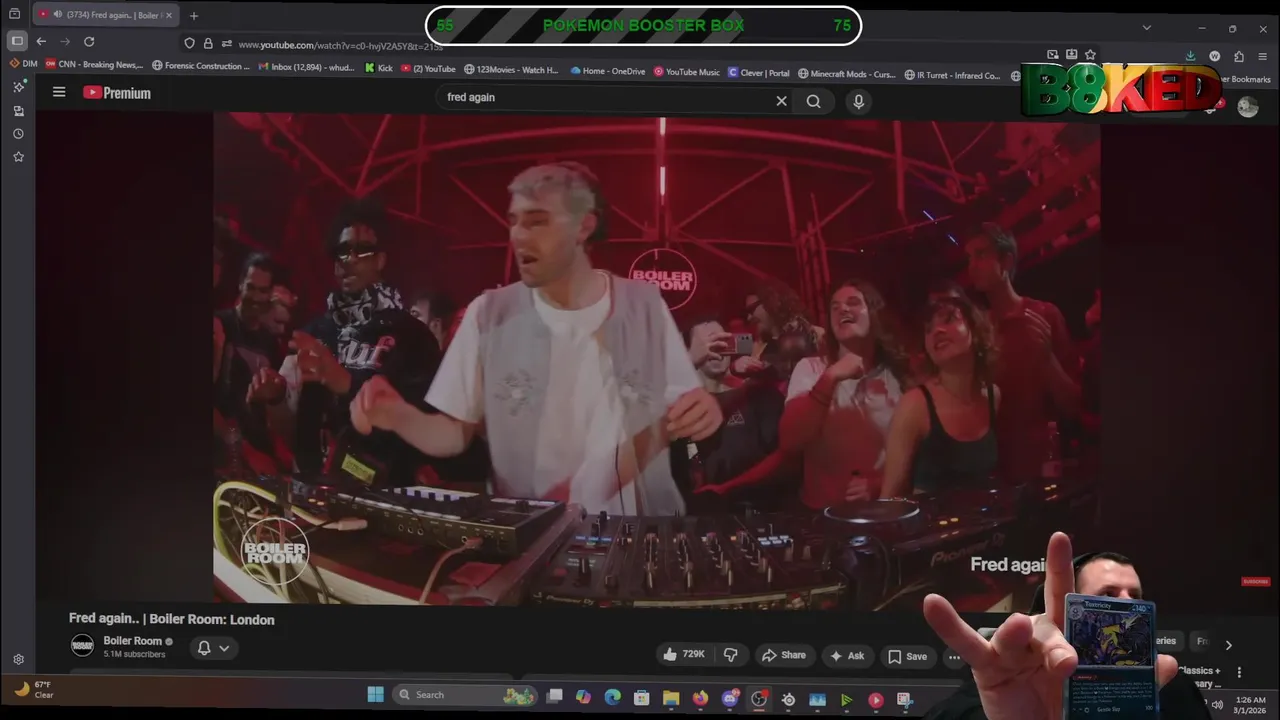
Task: Open the Clever | Portal bookmark
Action: point(759,73)
